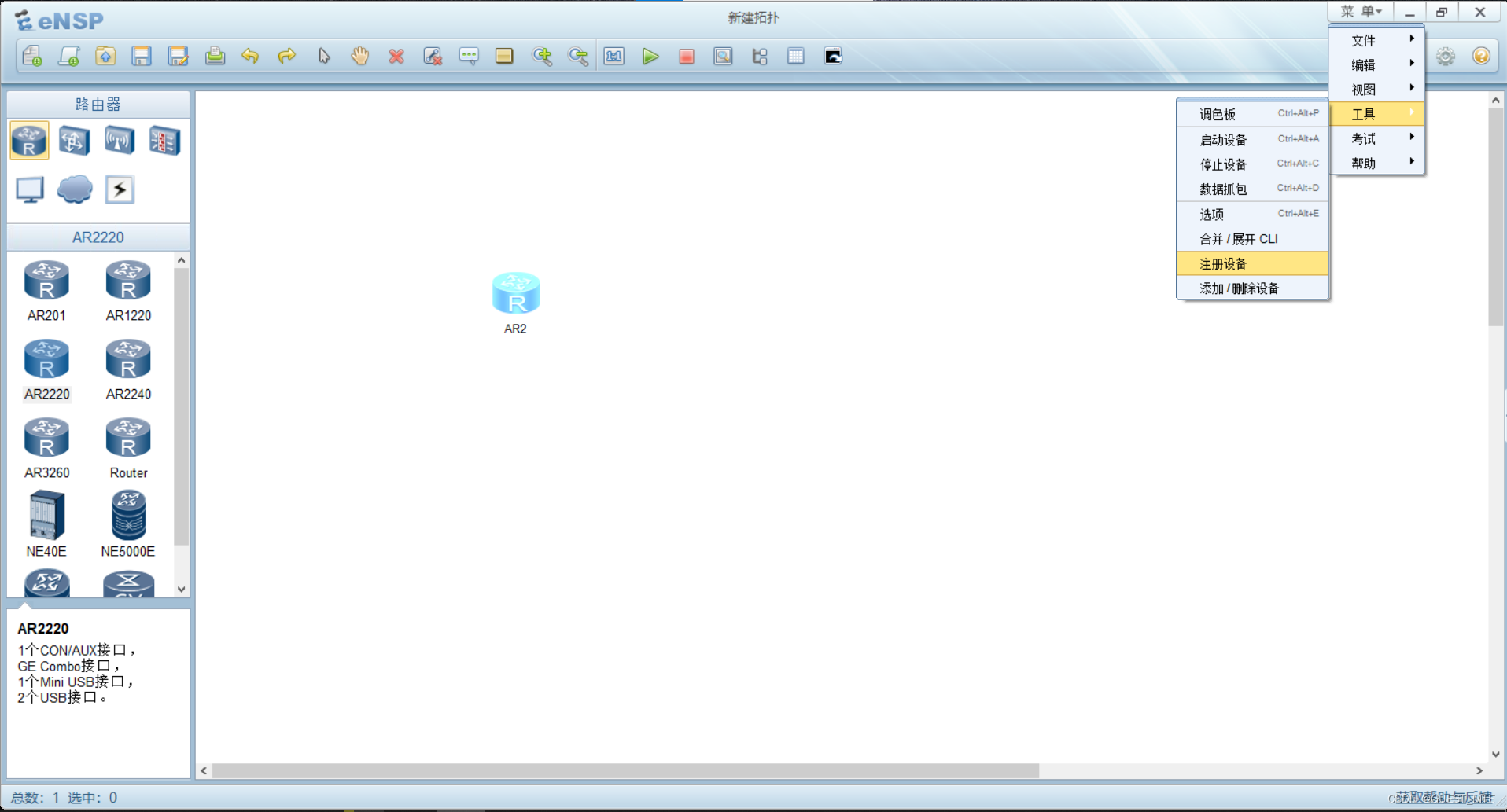The image size is (1507, 812).
Task: Expand the 文件 submenu
Action: (1377, 40)
